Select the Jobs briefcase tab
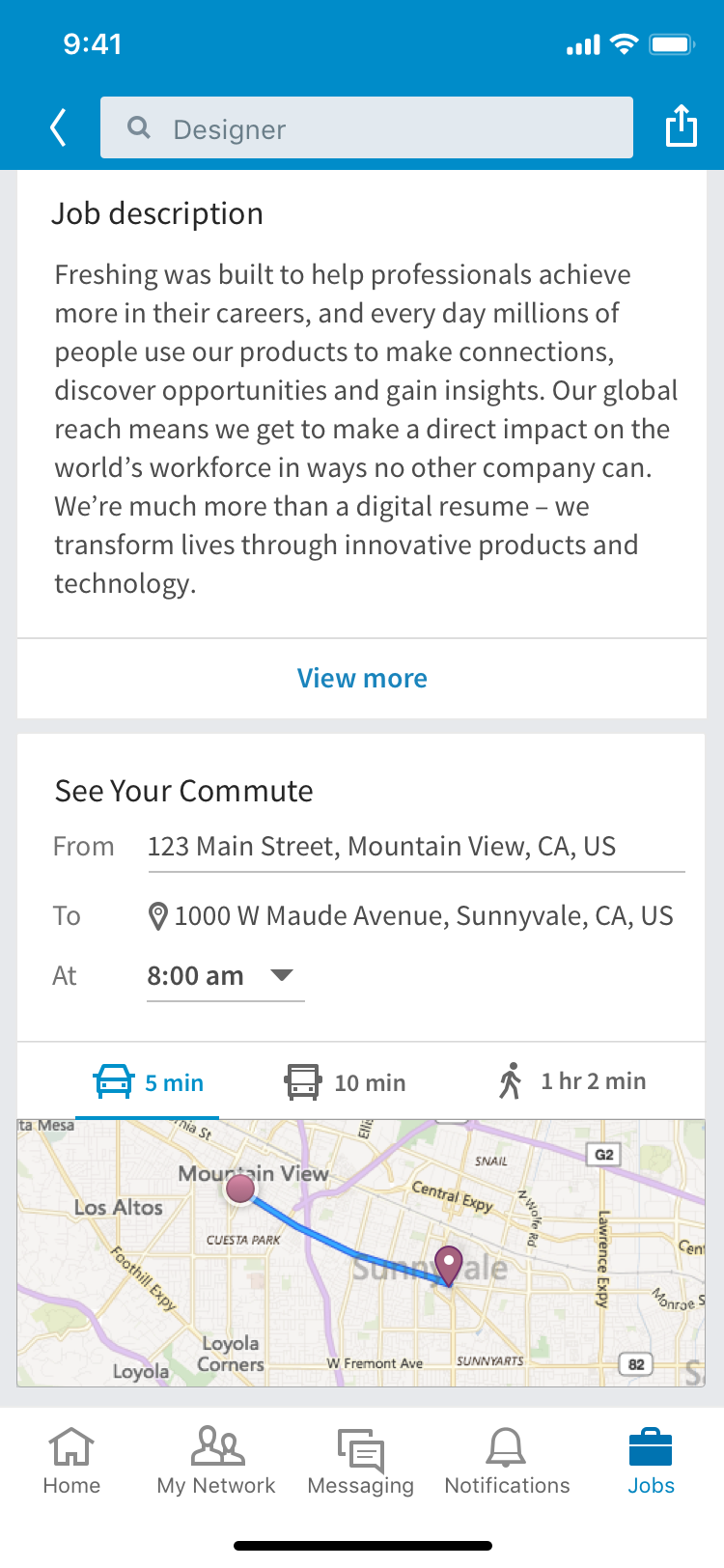This screenshot has width=724, height=1568. point(652,1461)
